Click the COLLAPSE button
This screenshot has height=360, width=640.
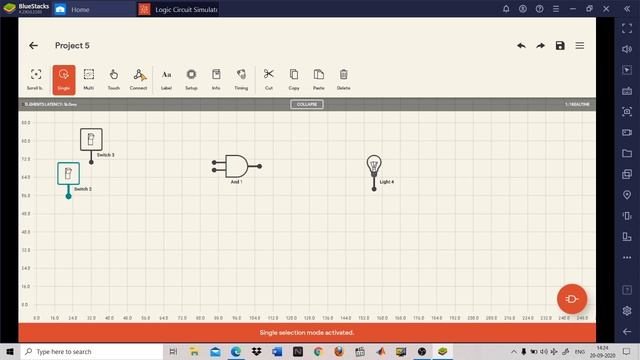(307, 104)
